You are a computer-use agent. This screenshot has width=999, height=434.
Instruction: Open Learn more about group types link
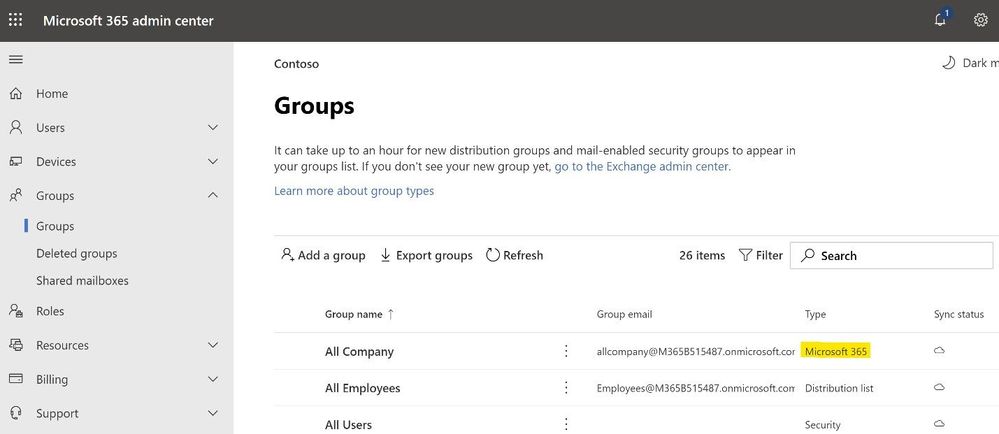tap(354, 191)
